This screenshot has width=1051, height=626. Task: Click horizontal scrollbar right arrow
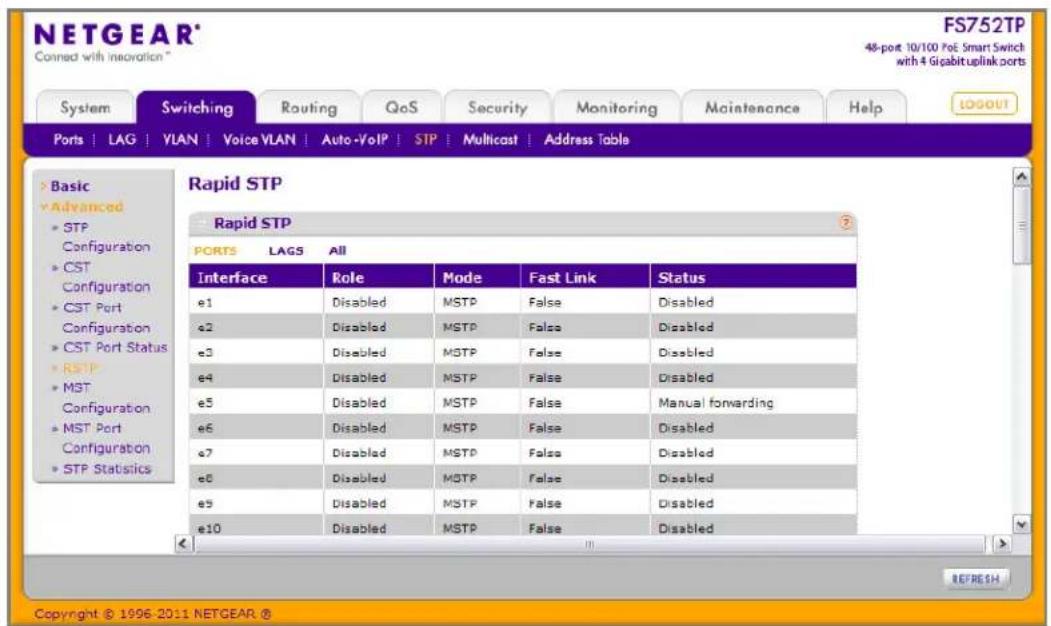click(x=1001, y=544)
